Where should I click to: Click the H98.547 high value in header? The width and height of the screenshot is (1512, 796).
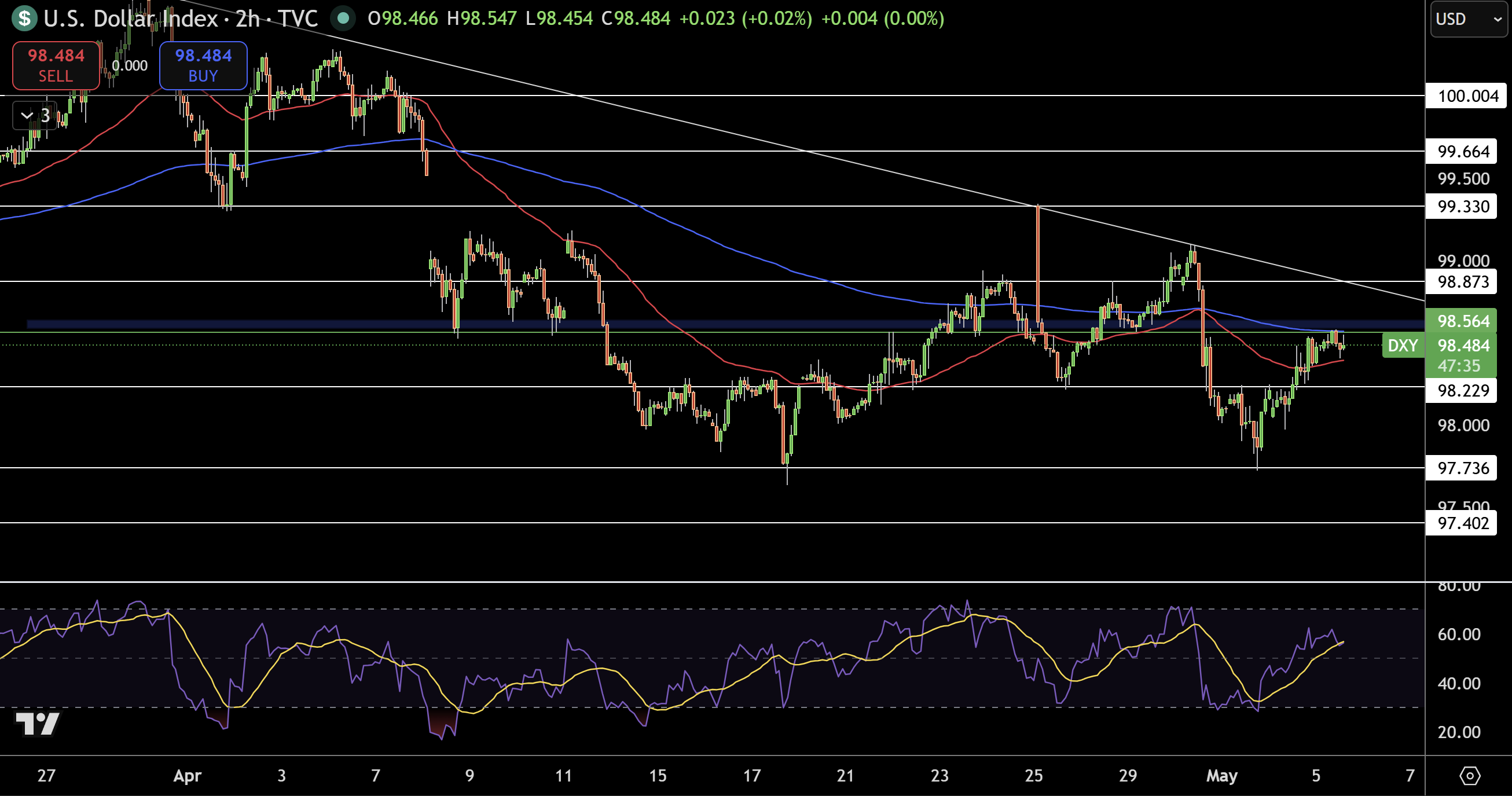481,18
